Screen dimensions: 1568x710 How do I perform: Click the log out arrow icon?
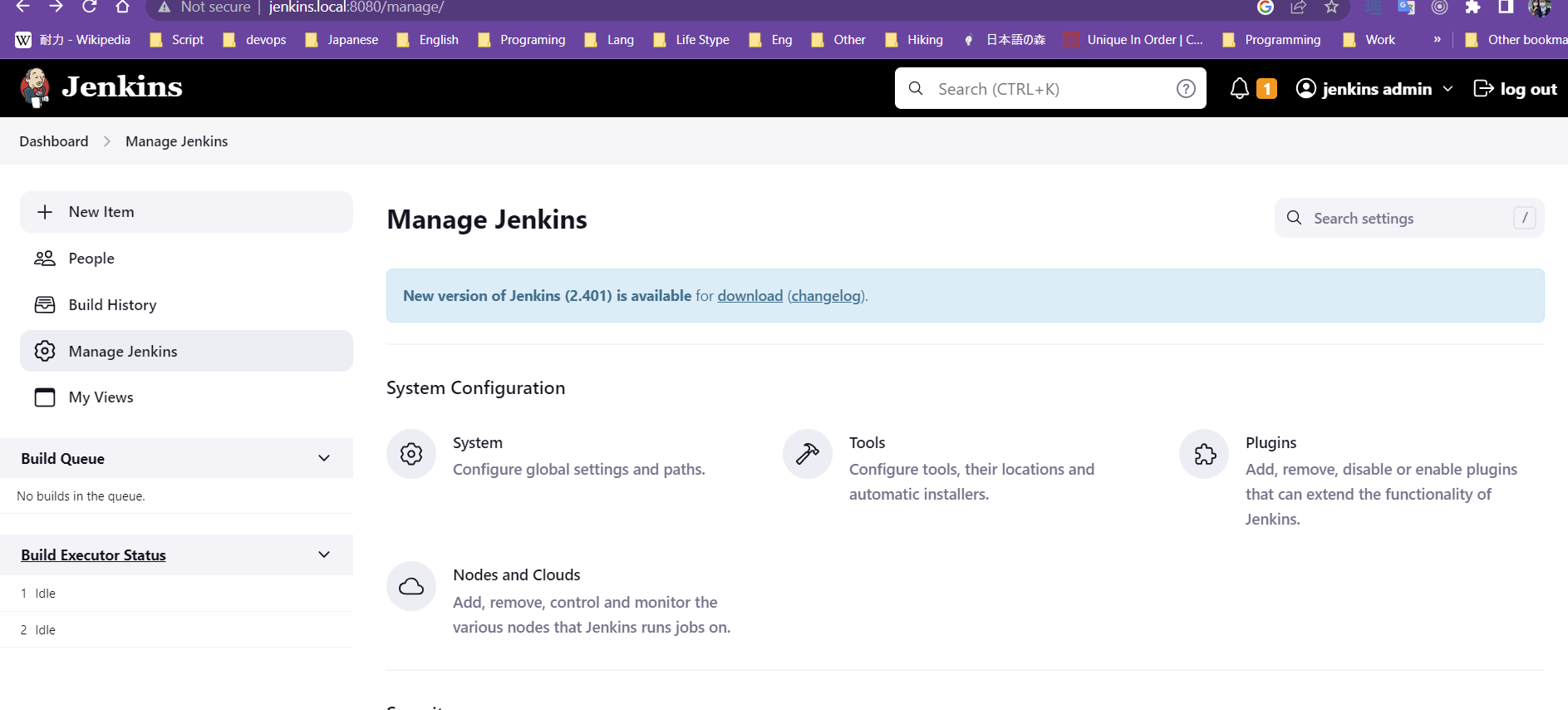[1483, 88]
